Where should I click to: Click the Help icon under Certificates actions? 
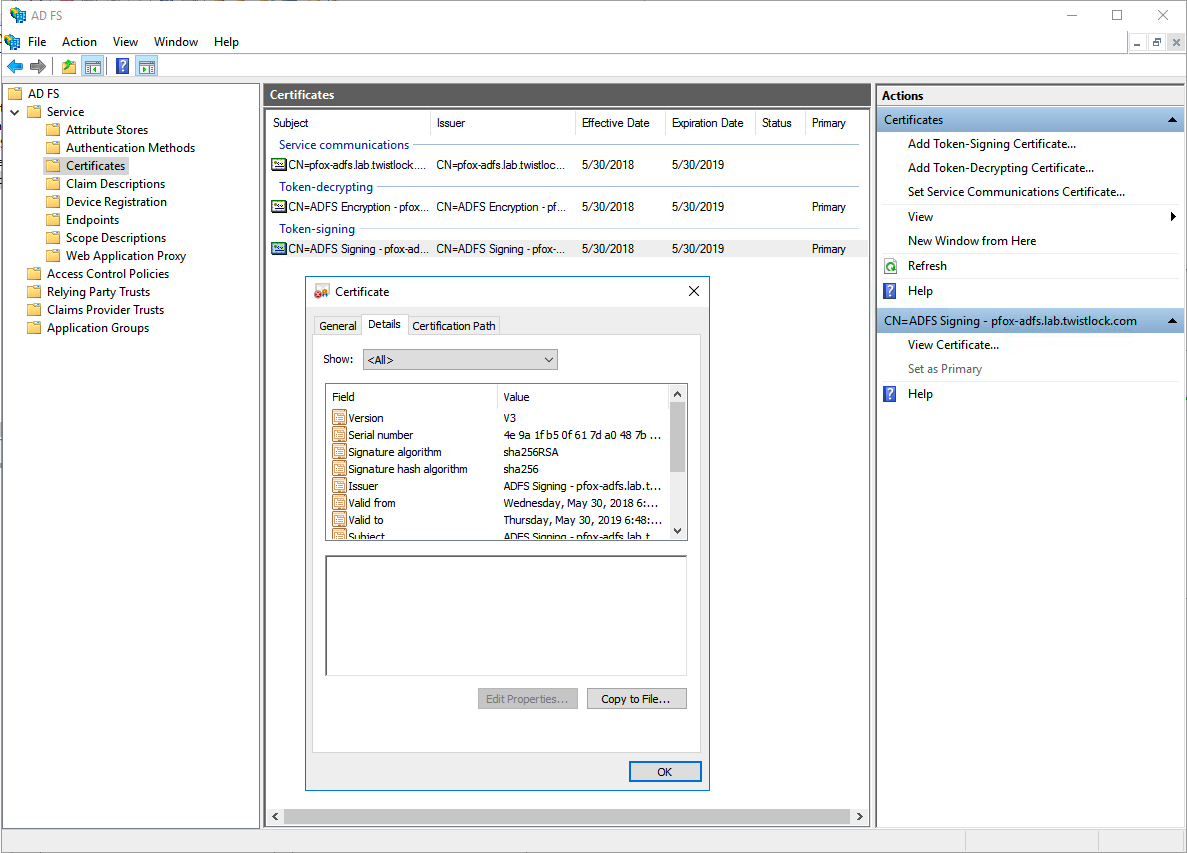click(x=890, y=291)
